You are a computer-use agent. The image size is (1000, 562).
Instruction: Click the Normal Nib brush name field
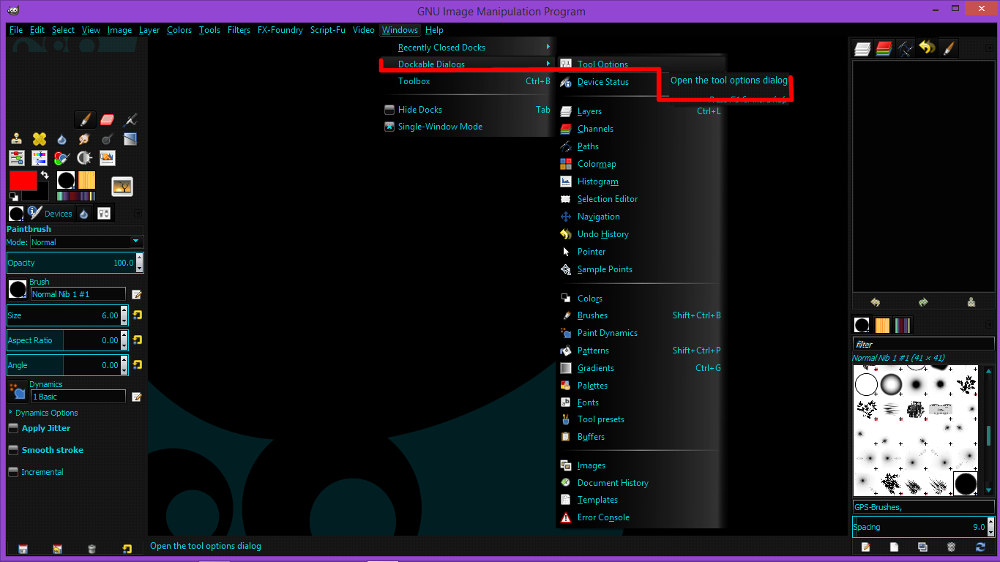(x=78, y=294)
